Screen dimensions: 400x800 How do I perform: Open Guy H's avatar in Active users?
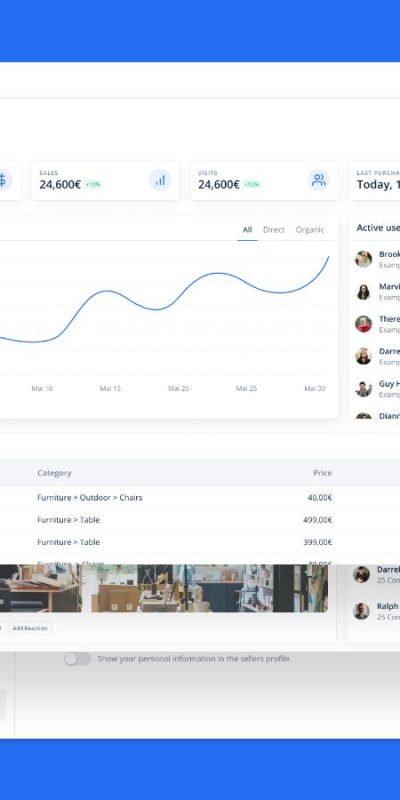tap(363, 388)
